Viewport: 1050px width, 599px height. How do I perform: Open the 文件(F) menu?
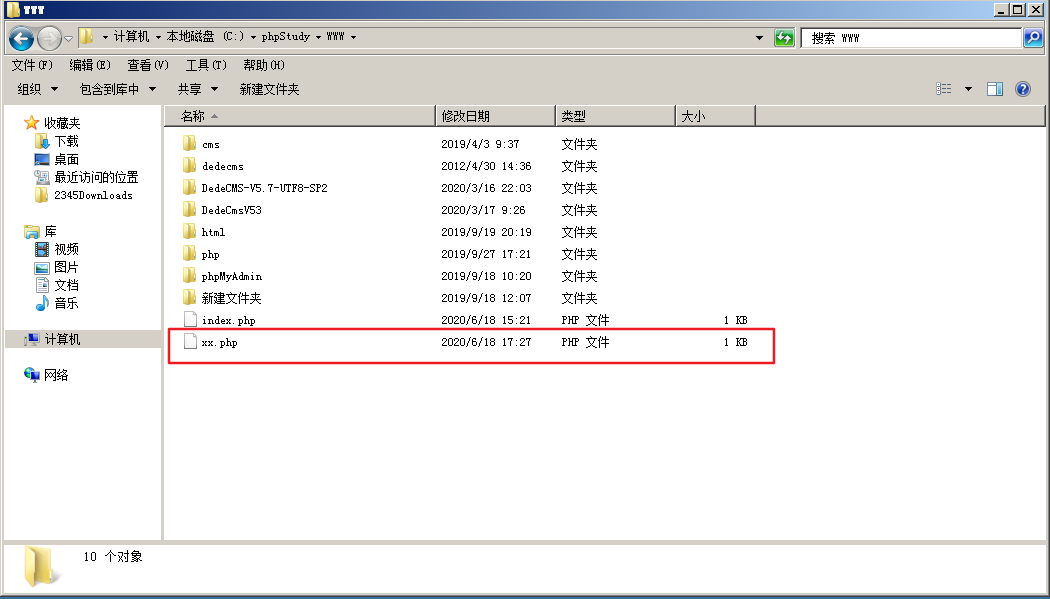[31, 65]
